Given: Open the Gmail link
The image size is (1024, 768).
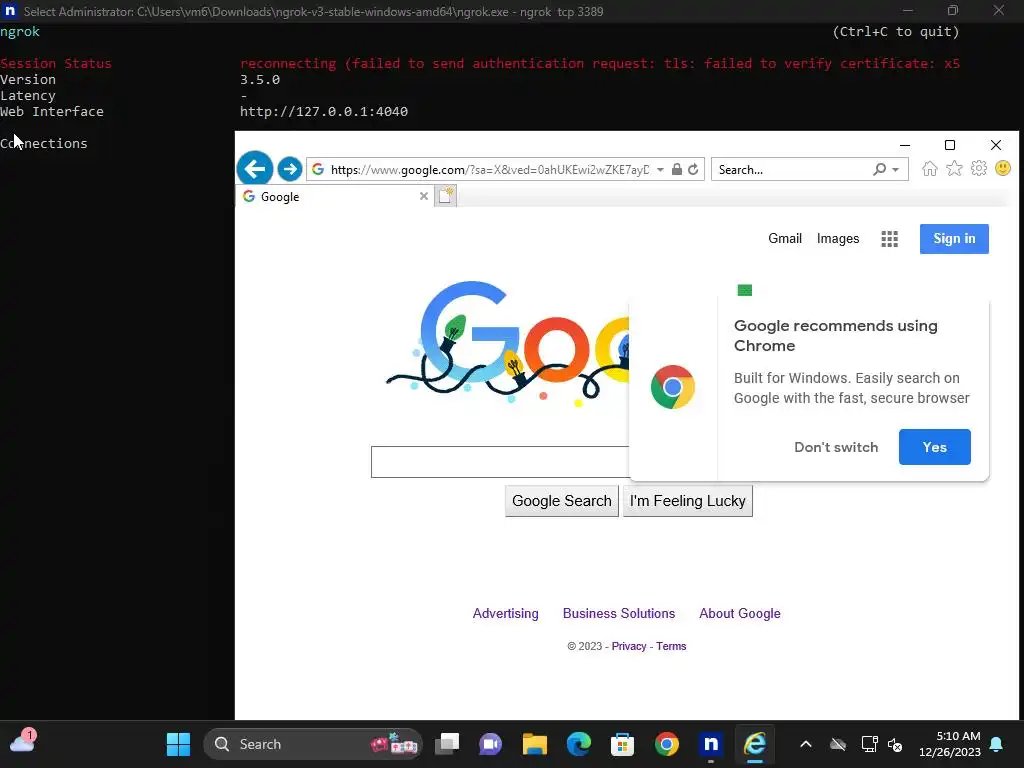Looking at the screenshot, I should pyautogui.click(x=785, y=238).
